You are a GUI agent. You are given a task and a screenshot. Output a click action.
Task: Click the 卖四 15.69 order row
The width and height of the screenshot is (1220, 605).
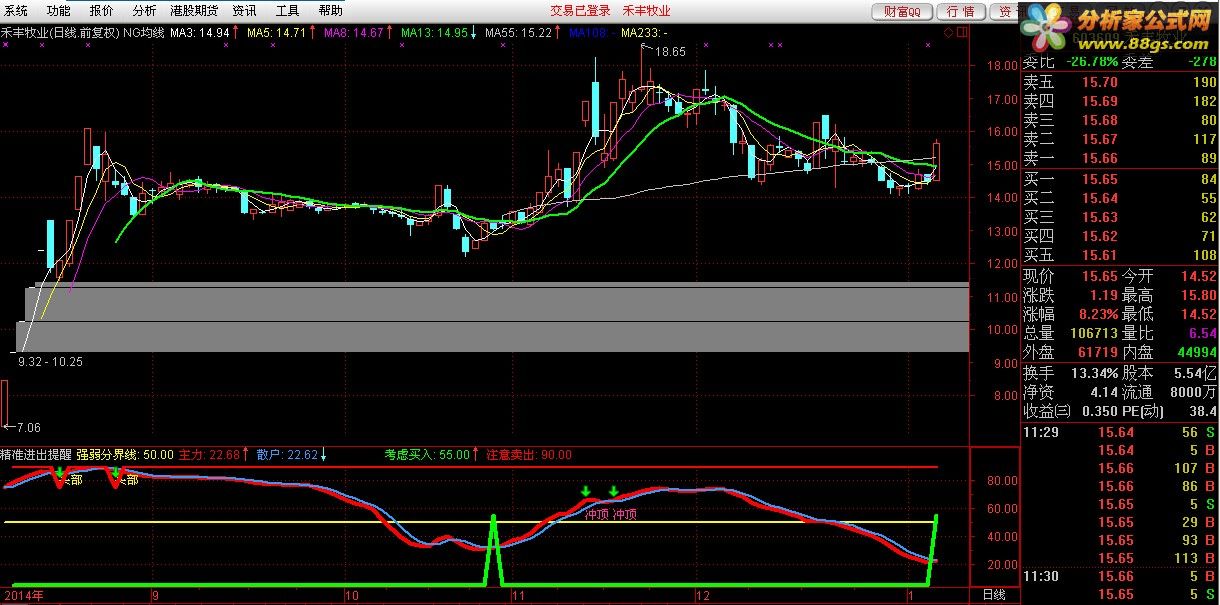click(x=1120, y=101)
